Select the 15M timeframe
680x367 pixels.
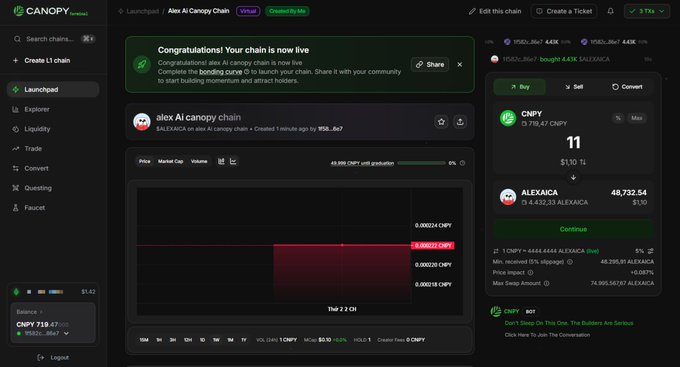click(144, 340)
